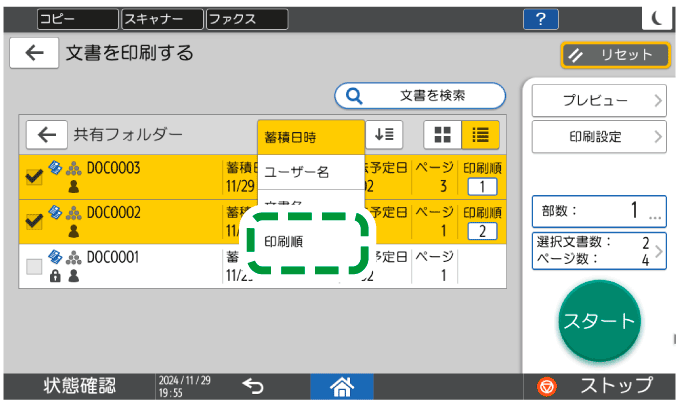Tap ストップ stop button
Screen dimensions: 683x404
(599, 386)
